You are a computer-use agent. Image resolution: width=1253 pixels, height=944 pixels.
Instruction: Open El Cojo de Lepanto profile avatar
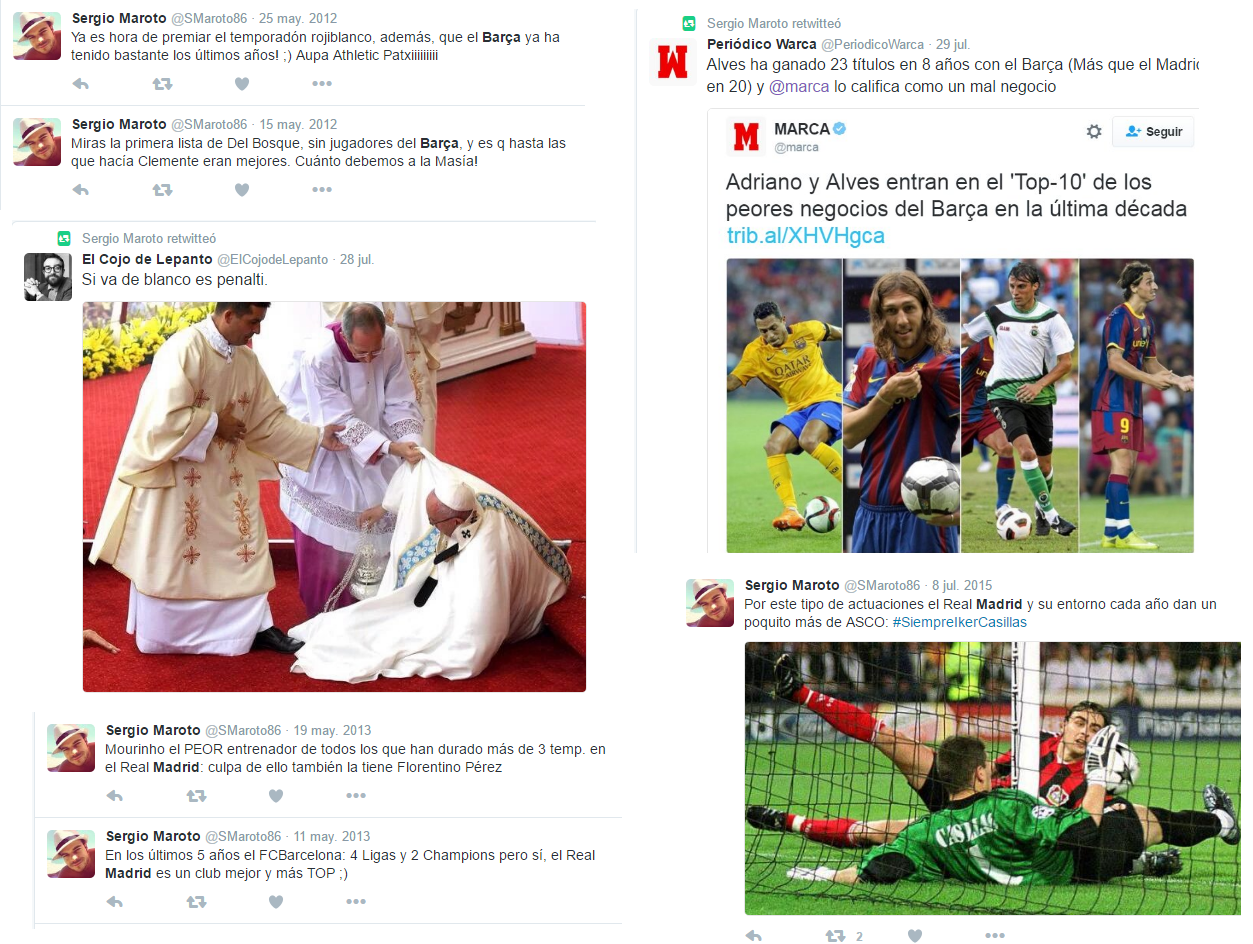tap(48, 276)
